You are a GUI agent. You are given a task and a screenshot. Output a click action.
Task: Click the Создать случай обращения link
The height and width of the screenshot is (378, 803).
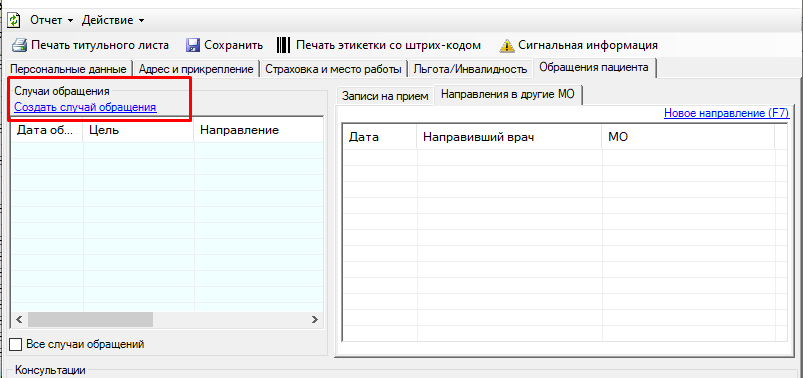coord(85,108)
